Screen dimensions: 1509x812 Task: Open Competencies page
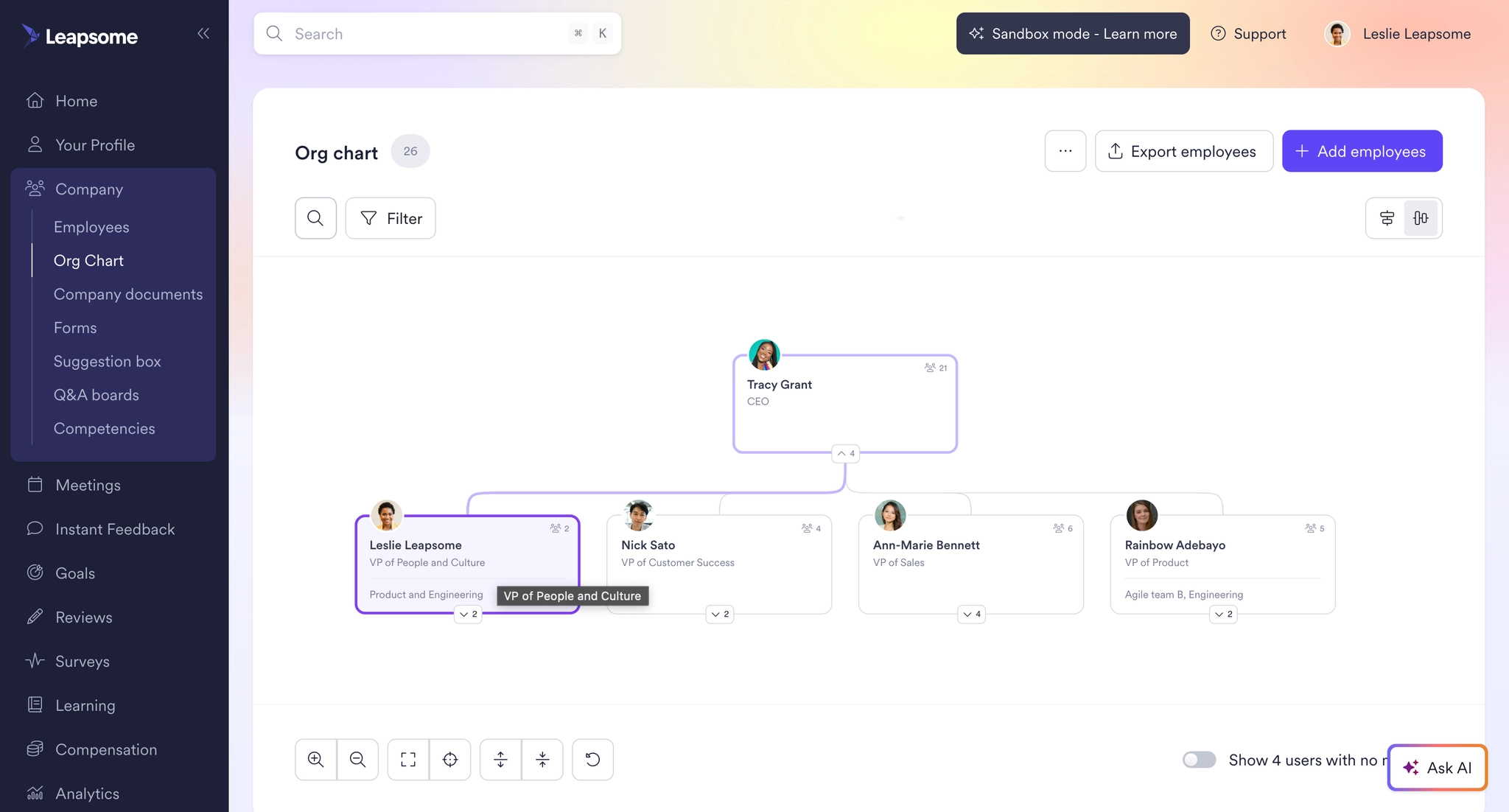tap(105, 429)
